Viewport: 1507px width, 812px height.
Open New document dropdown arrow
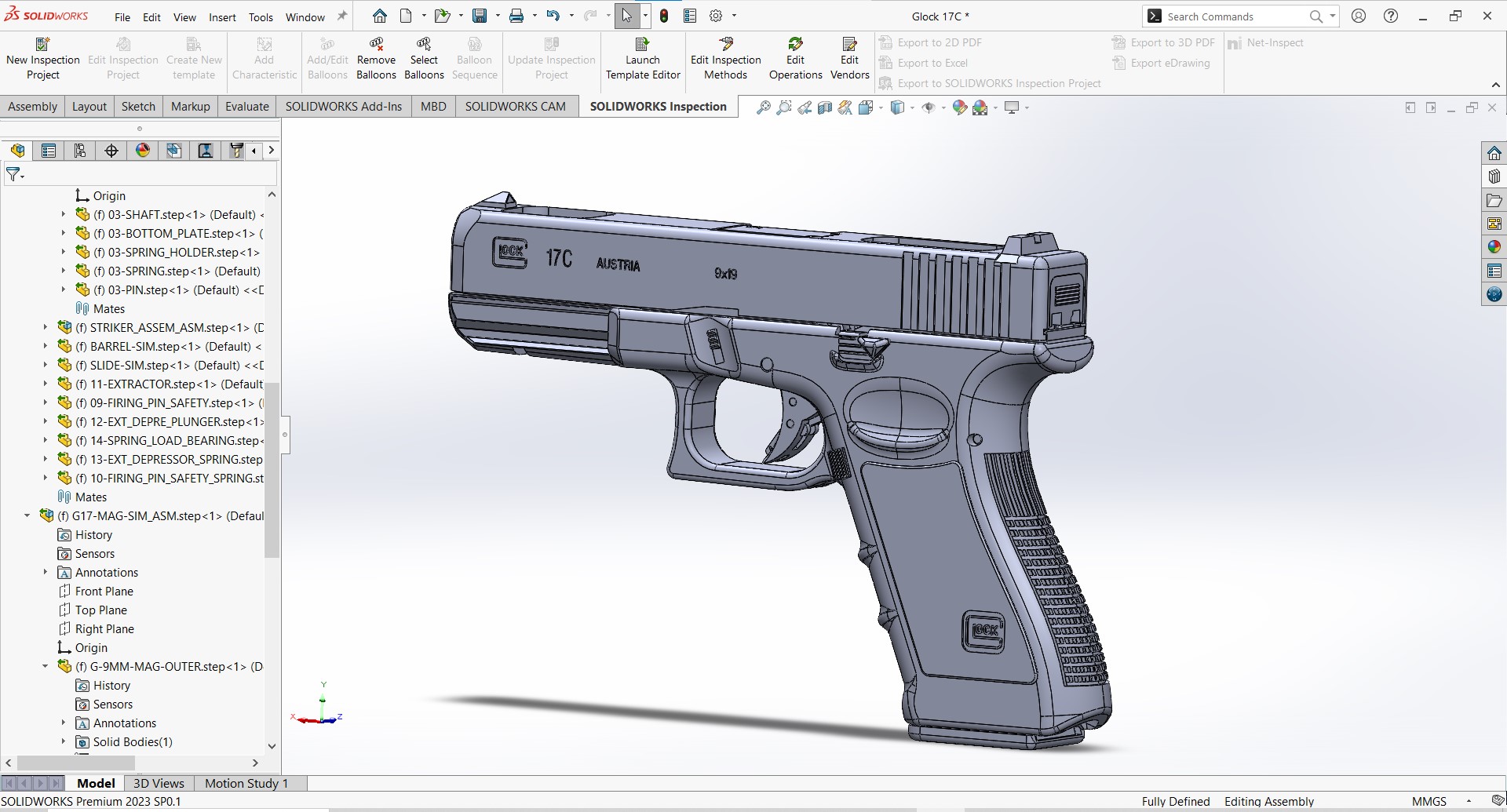[424, 16]
